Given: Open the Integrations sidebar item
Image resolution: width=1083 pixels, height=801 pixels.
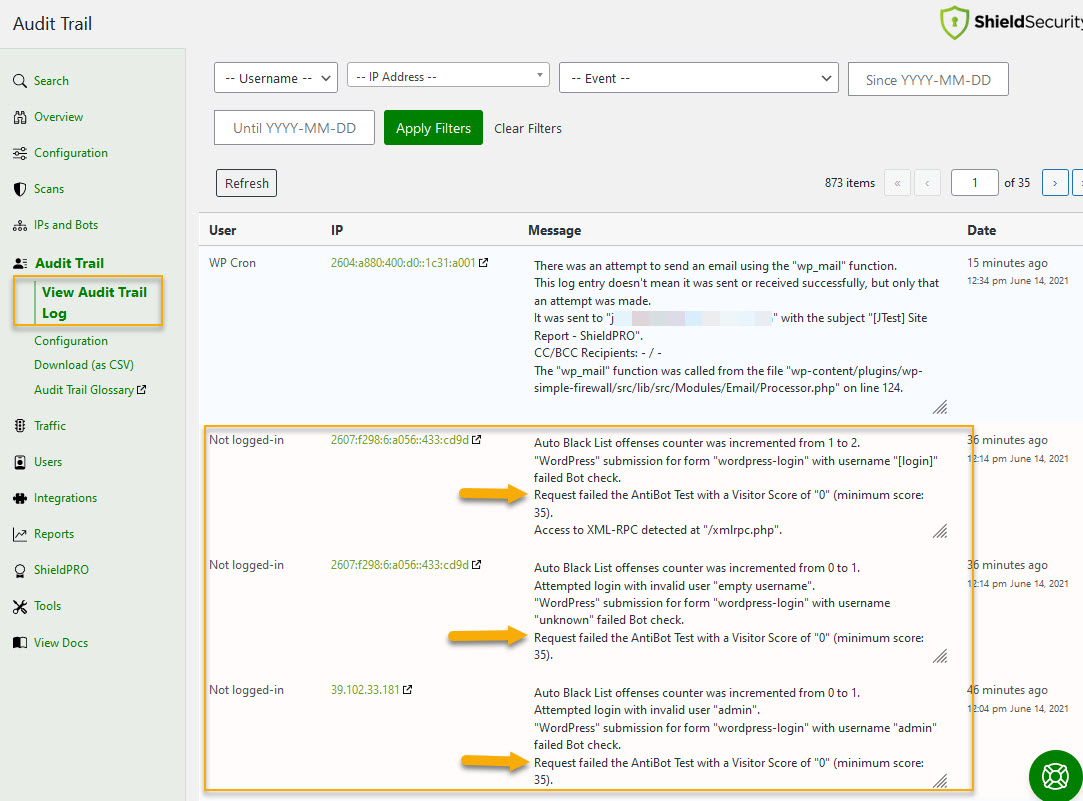Looking at the screenshot, I should 66,498.
